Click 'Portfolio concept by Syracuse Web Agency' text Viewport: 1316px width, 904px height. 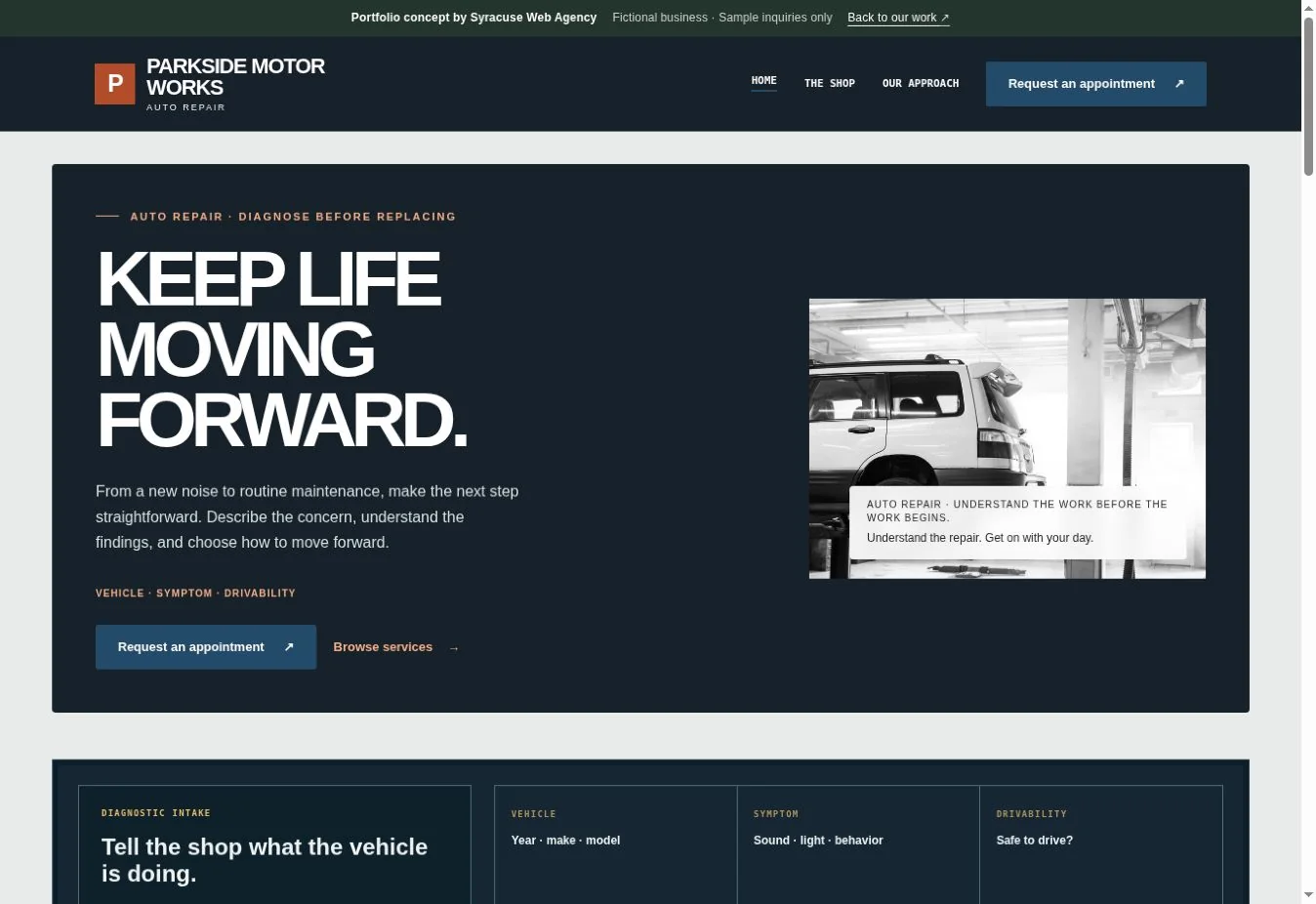[x=473, y=18]
